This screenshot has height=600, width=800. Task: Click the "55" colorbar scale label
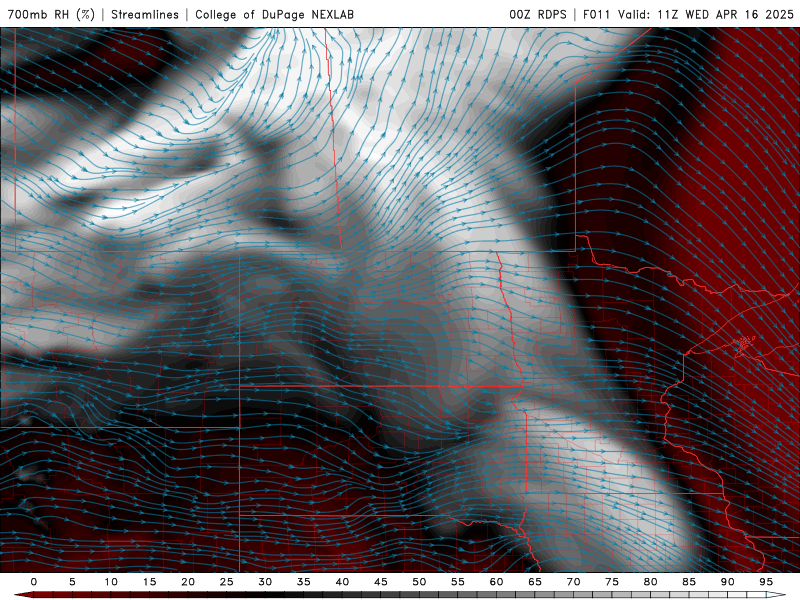(458, 582)
